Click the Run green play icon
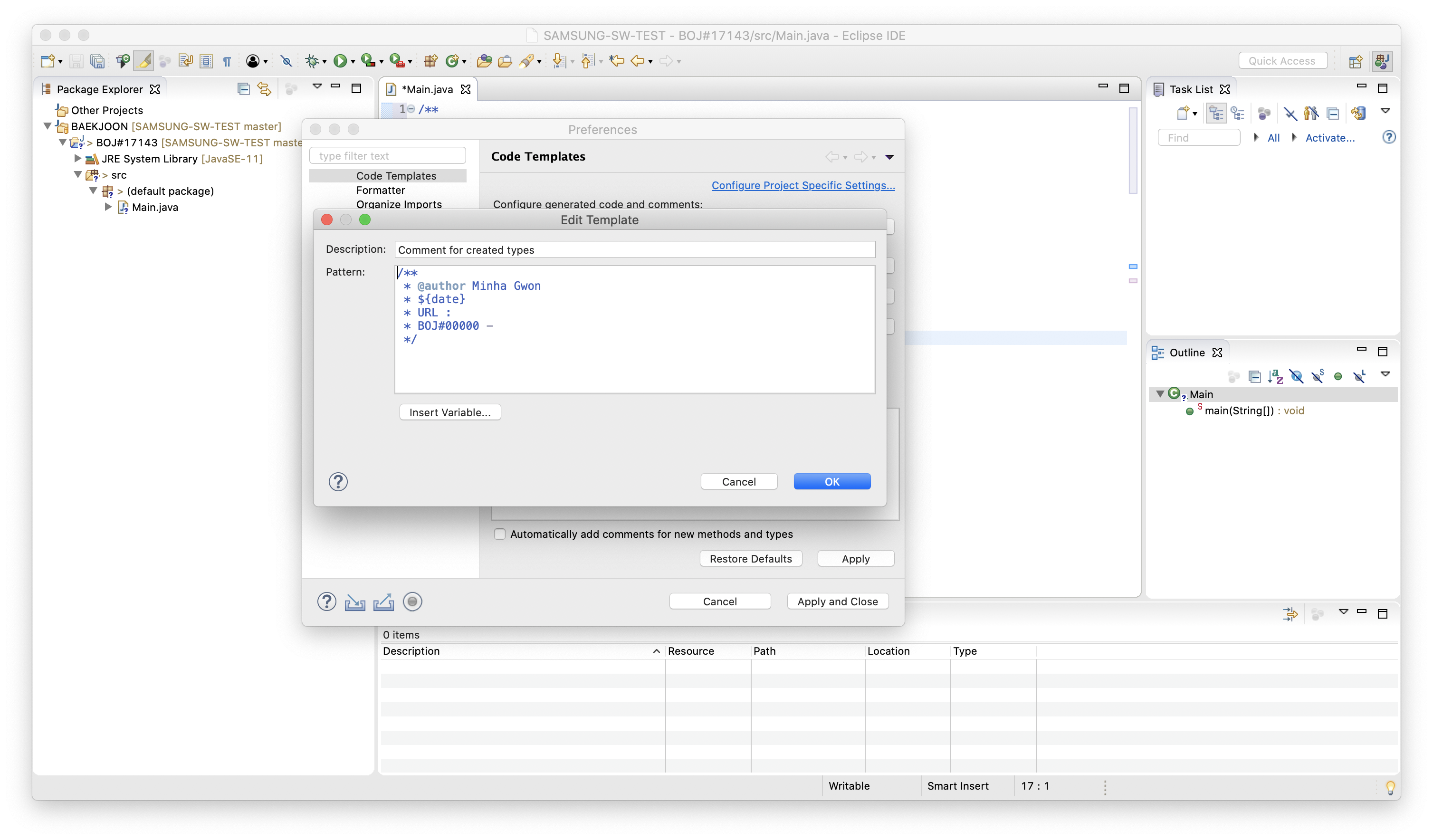1433x840 pixels. pos(340,61)
